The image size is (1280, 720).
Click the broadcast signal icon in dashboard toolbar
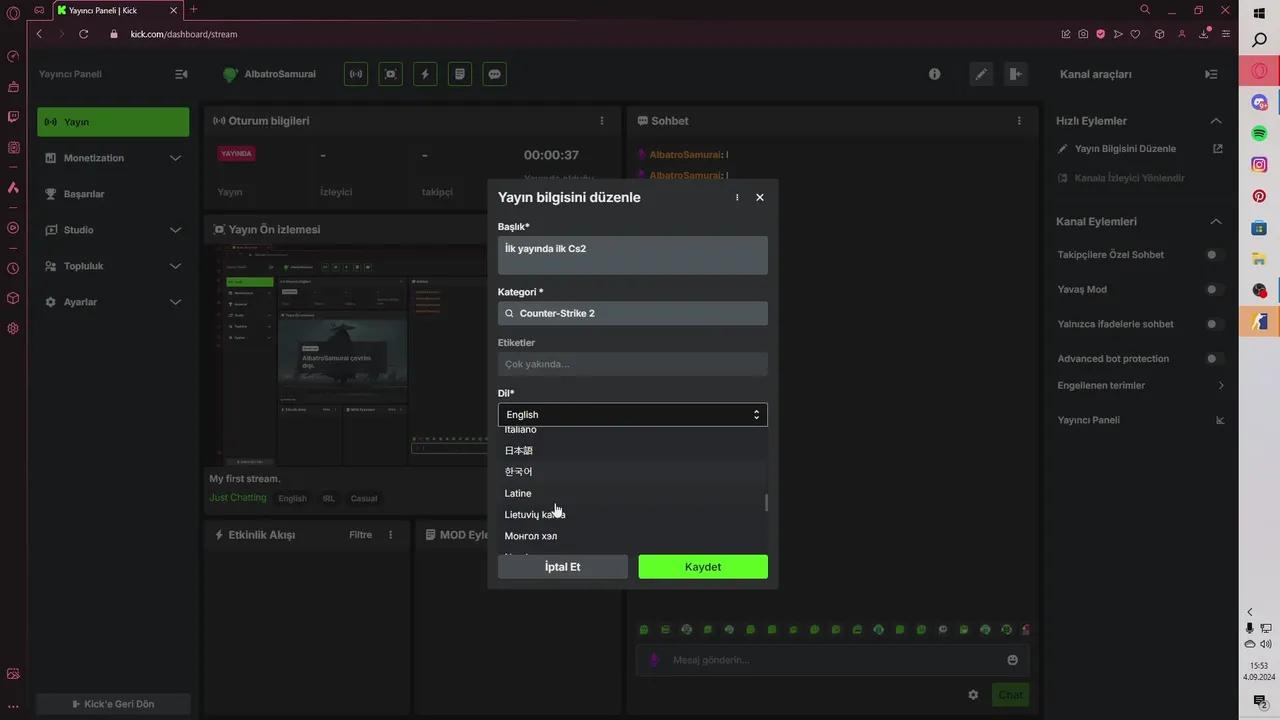click(x=356, y=74)
